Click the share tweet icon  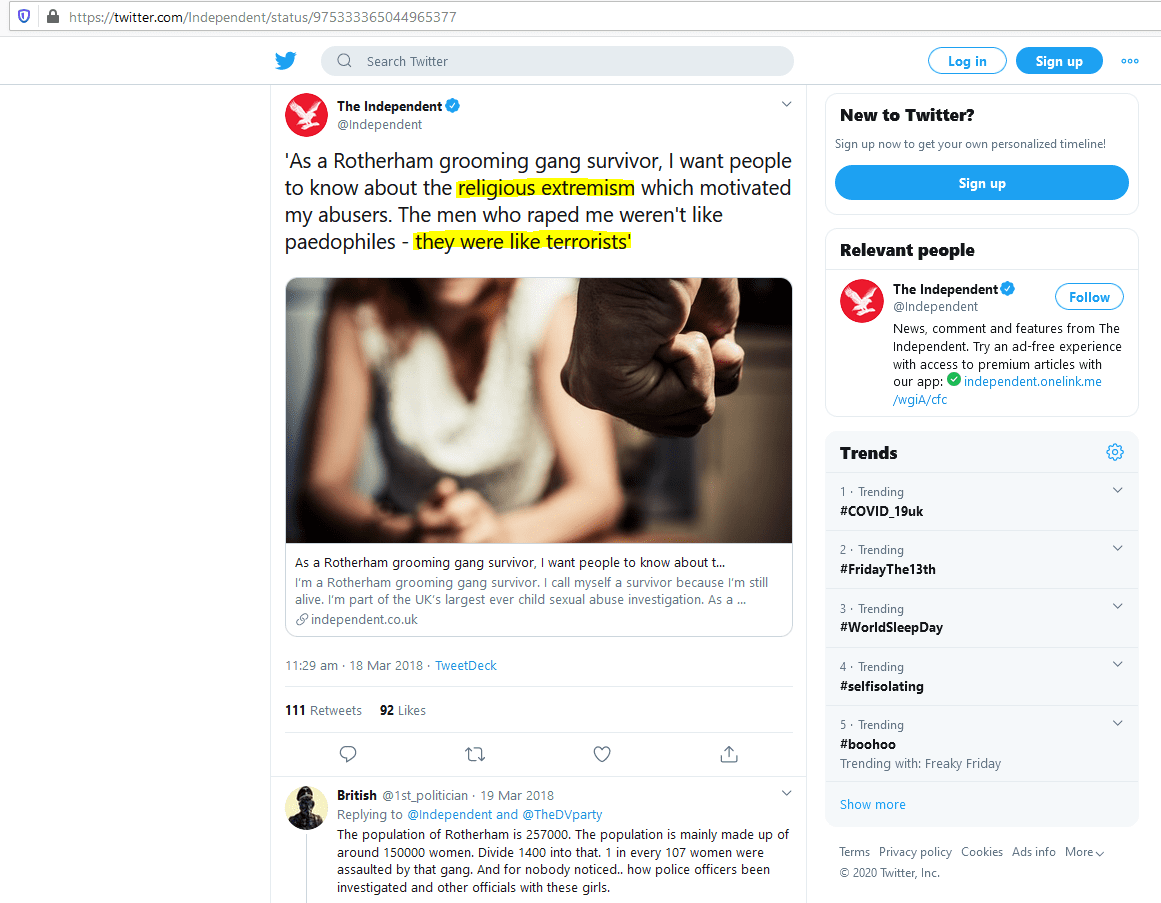point(729,754)
